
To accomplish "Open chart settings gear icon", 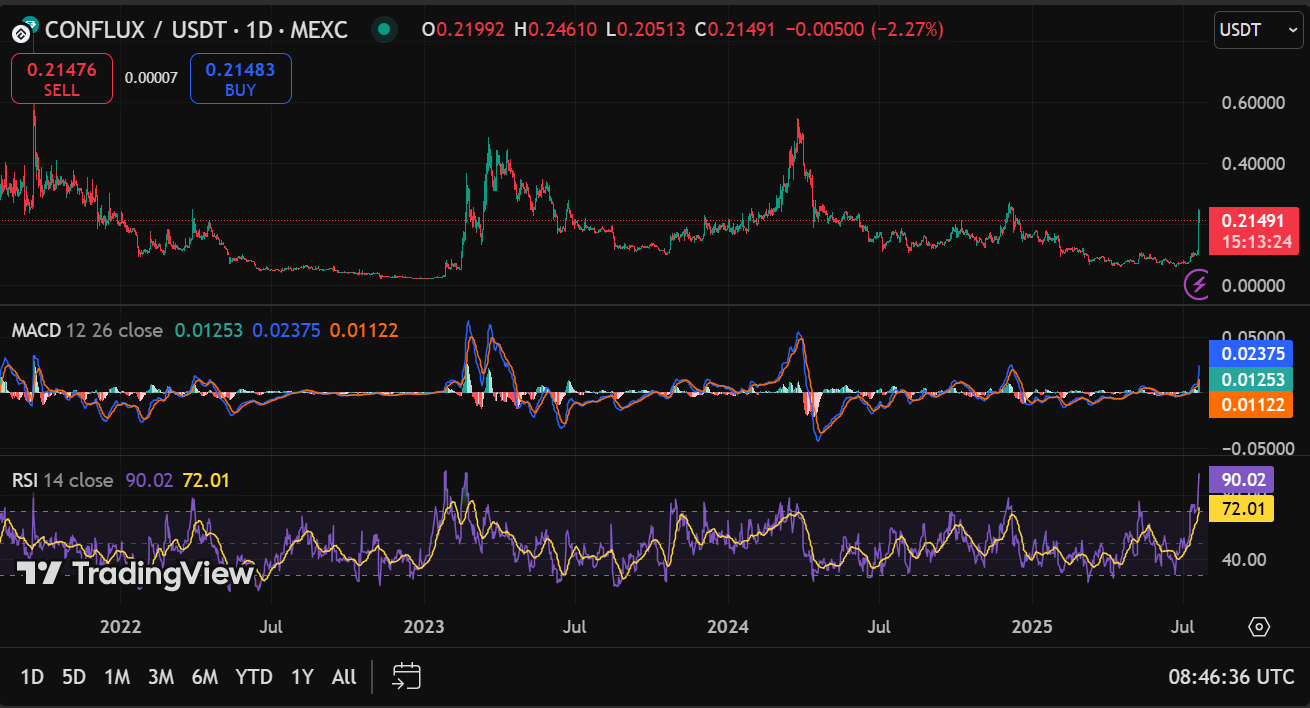I will coord(1259,627).
